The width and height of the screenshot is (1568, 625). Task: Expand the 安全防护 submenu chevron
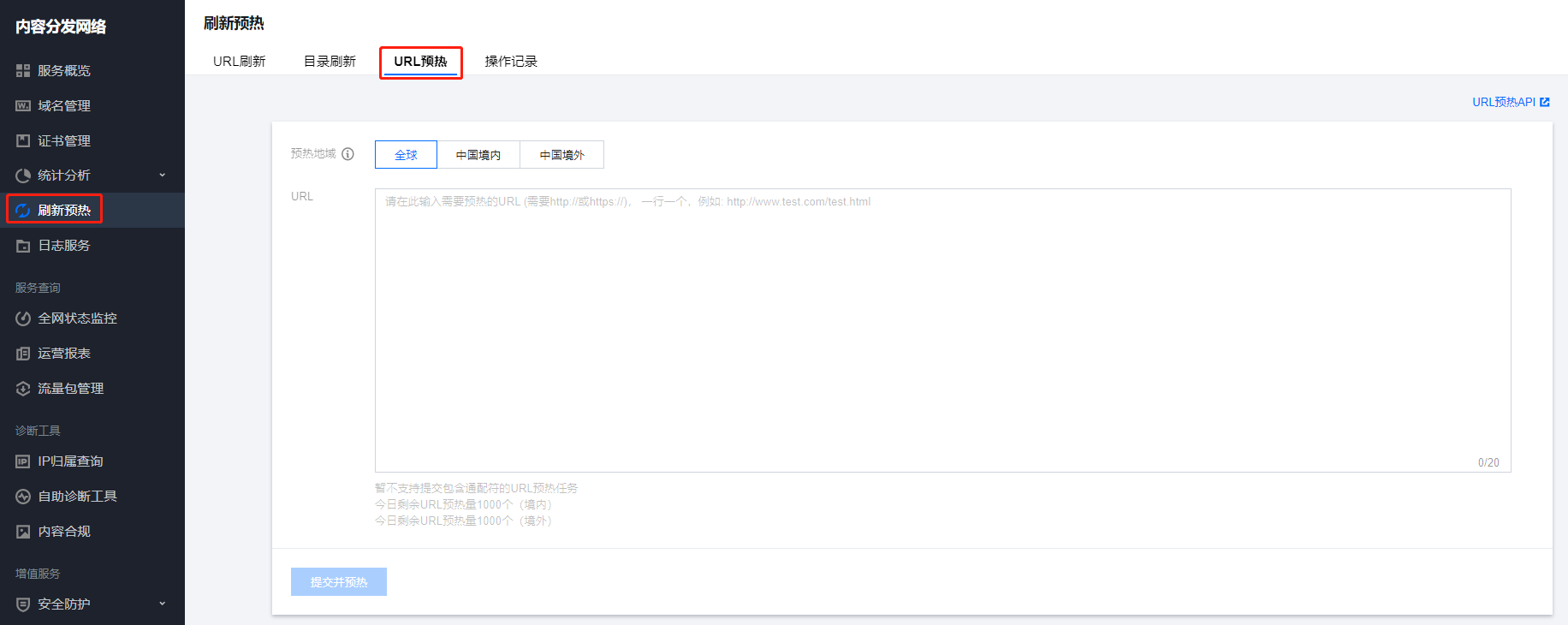coord(163,604)
